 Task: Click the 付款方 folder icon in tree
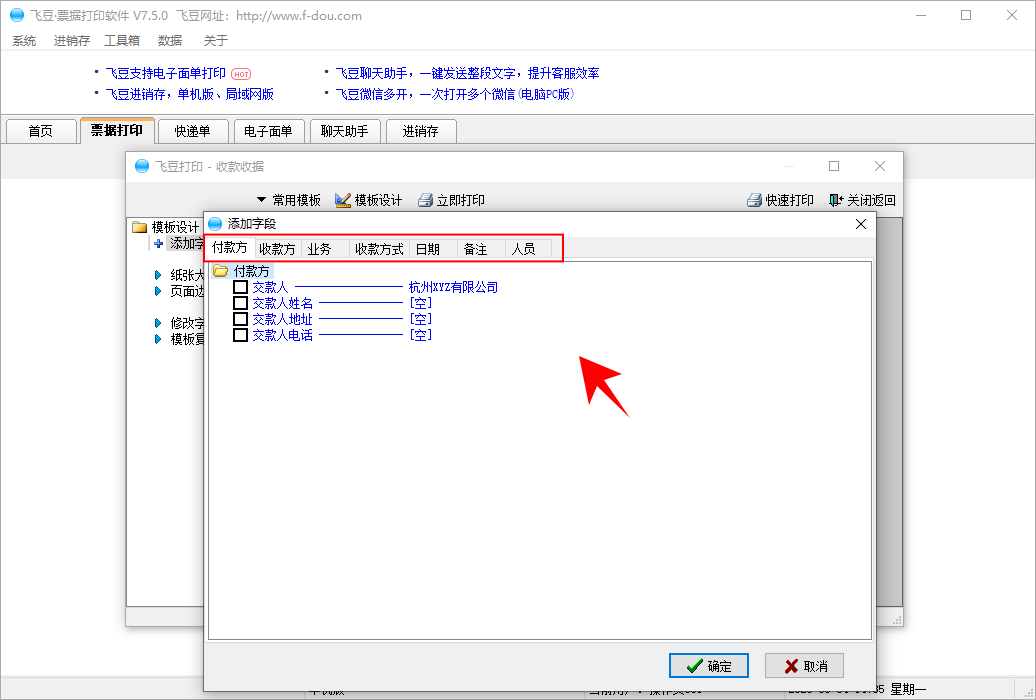(220, 271)
